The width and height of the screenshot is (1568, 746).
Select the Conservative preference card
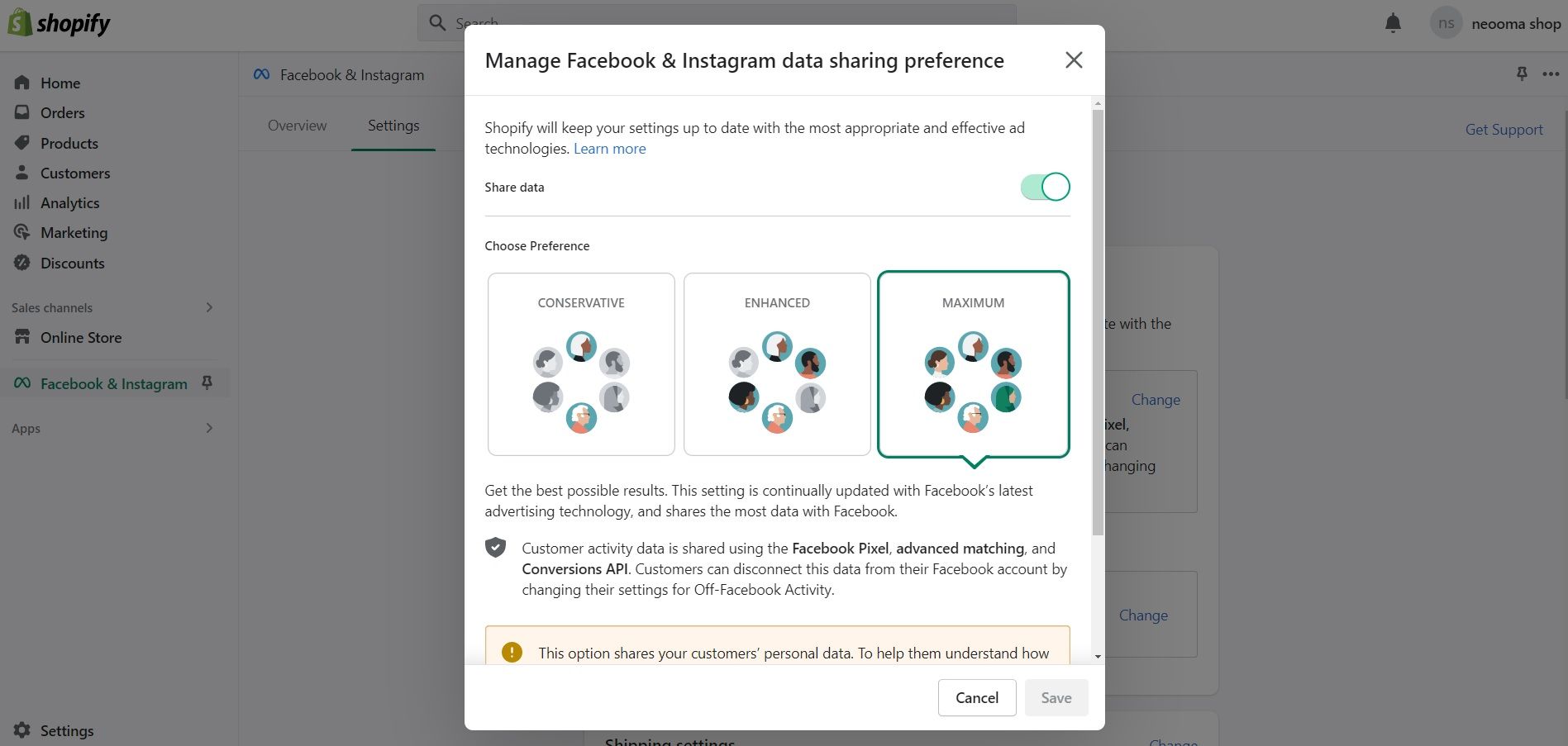pyautogui.click(x=581, y=364)
